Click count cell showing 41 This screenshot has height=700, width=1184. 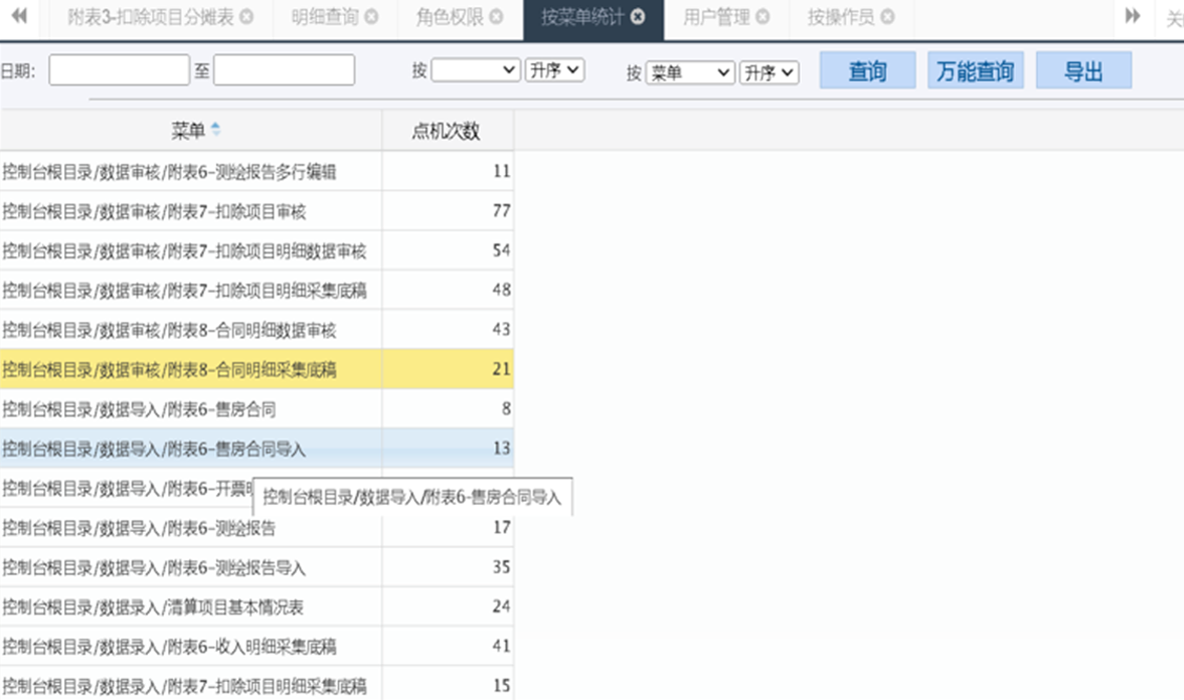[448, 646]
